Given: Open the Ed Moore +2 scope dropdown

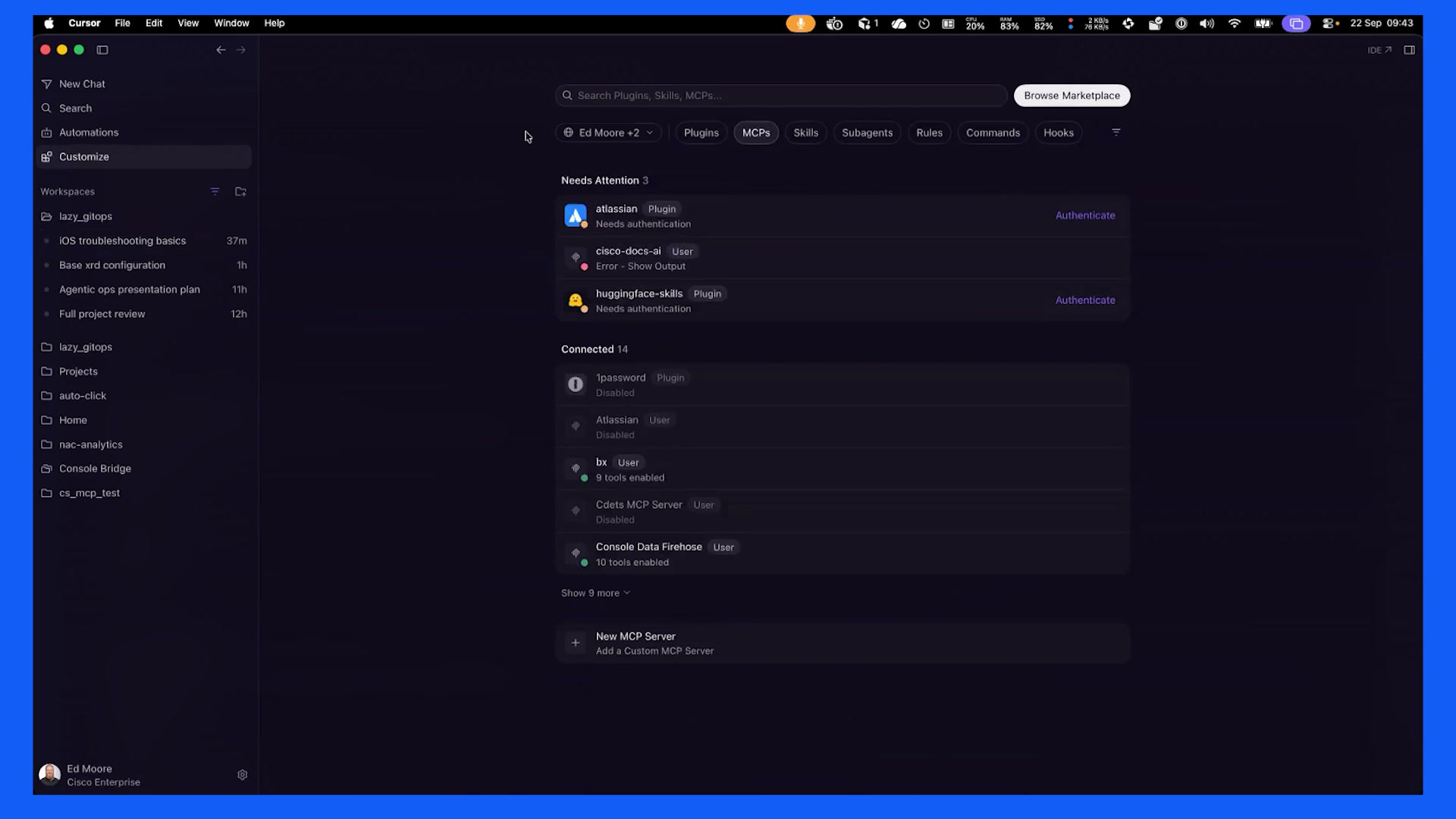Looking at the screenshot, I should 609,133.
